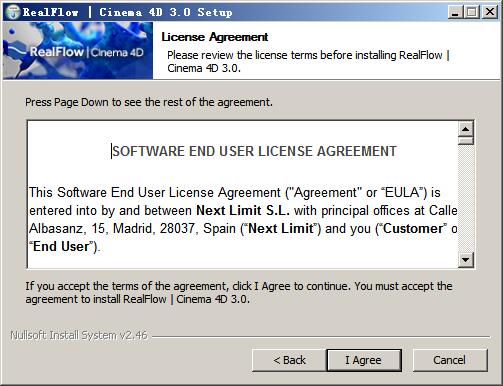Click the Nullsoft Install System v2.46 label

pos(79,335)
